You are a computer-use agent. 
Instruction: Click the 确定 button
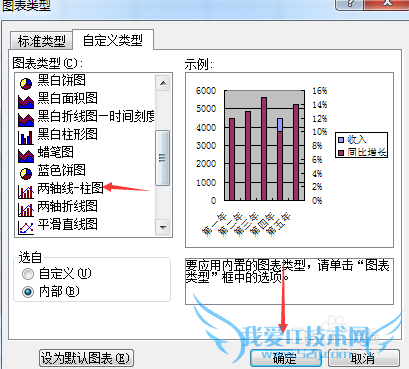[285, 358]
